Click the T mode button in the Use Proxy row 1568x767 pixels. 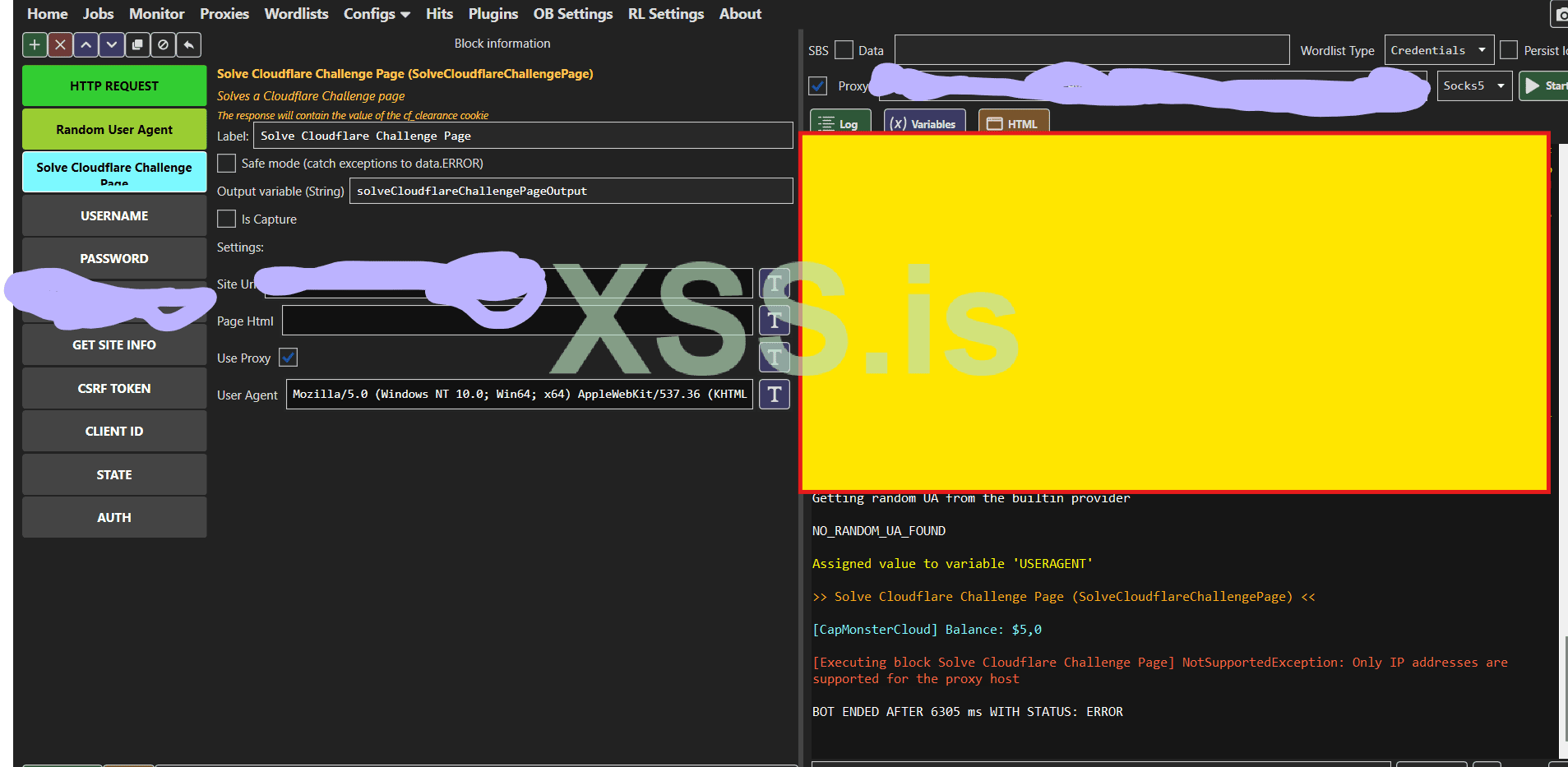[x=775, y=358]
